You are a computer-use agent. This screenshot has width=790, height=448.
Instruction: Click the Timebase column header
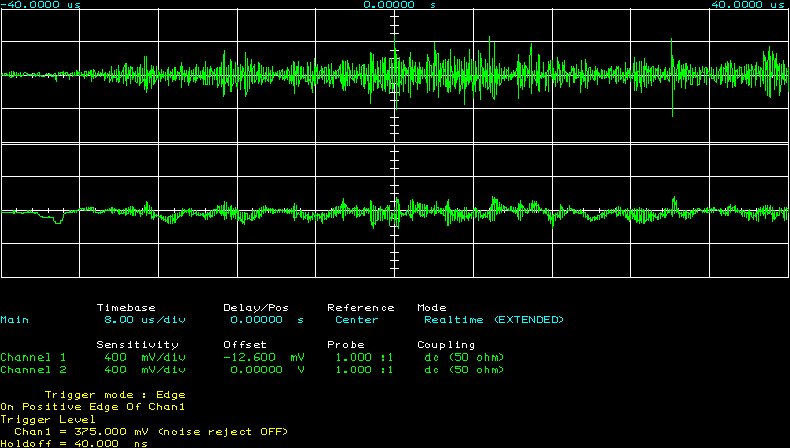coord(128,307)
